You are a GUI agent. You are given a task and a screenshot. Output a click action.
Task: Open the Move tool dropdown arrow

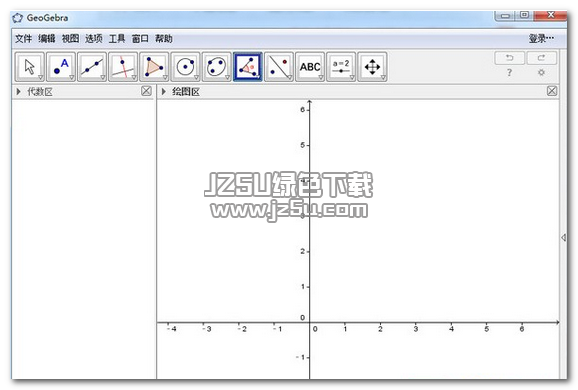41,77
